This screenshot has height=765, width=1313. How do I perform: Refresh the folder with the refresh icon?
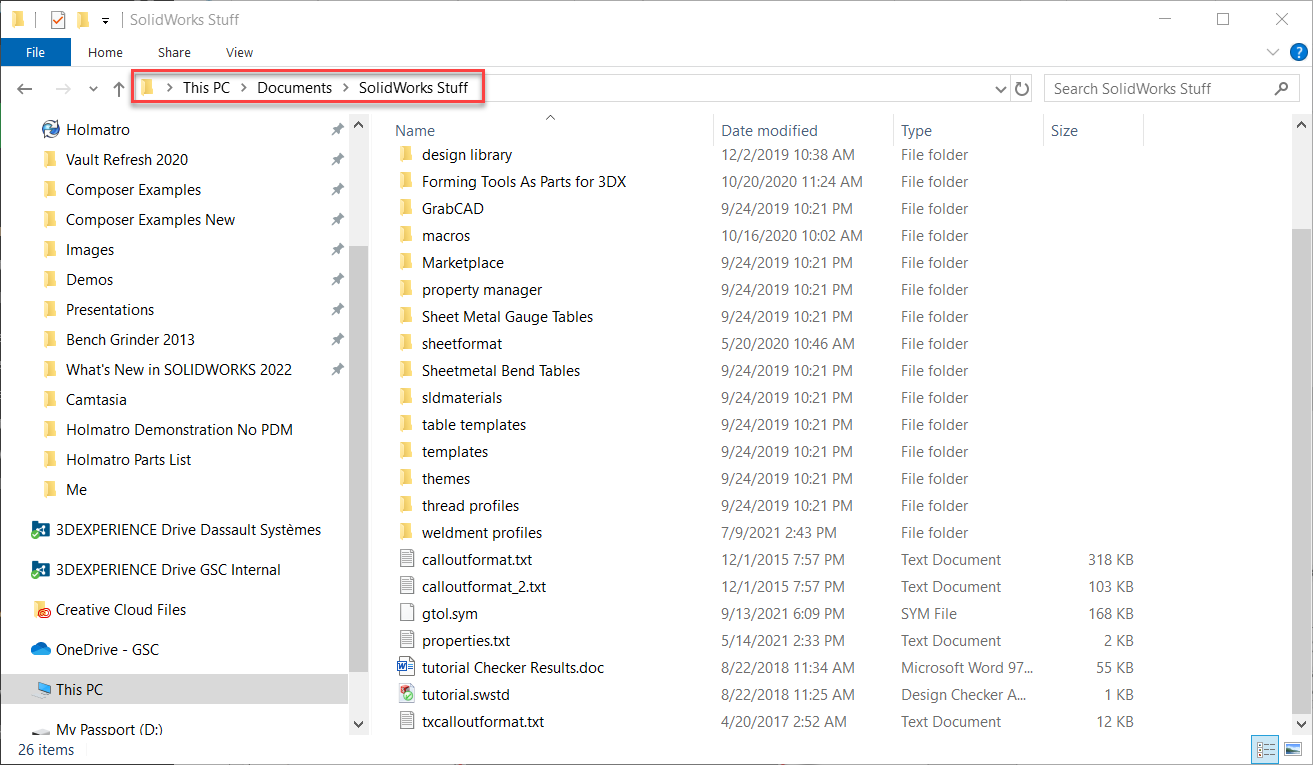point(1021,89)
